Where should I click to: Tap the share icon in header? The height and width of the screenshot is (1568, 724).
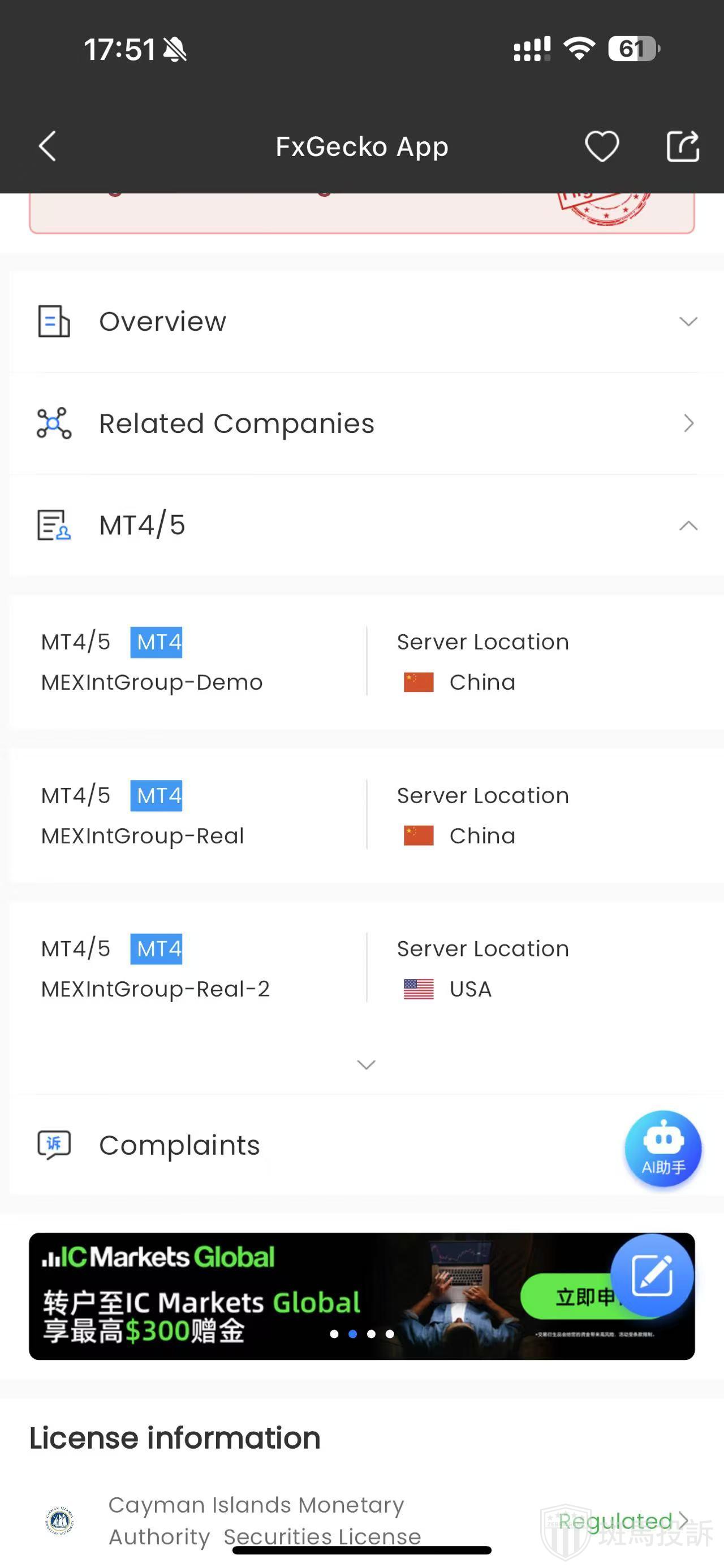[x=683, y=147]
